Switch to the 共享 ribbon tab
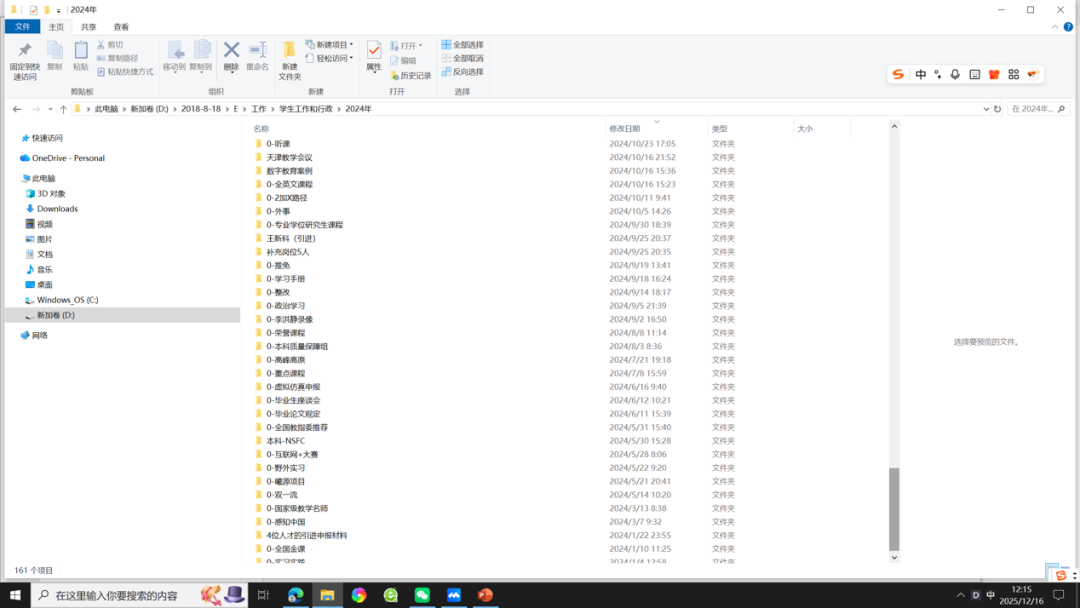This screenshot has height=608, width=1080. (88, 27)
